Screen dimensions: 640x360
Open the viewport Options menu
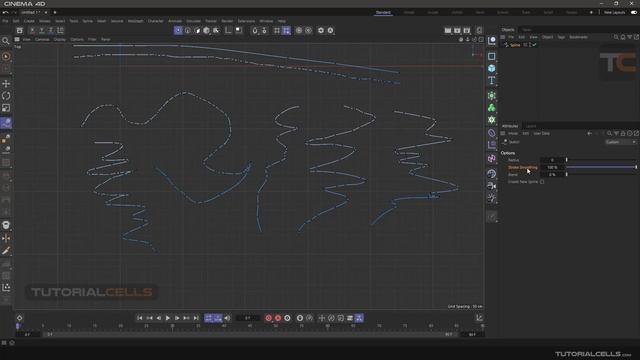tap(77, 40)
